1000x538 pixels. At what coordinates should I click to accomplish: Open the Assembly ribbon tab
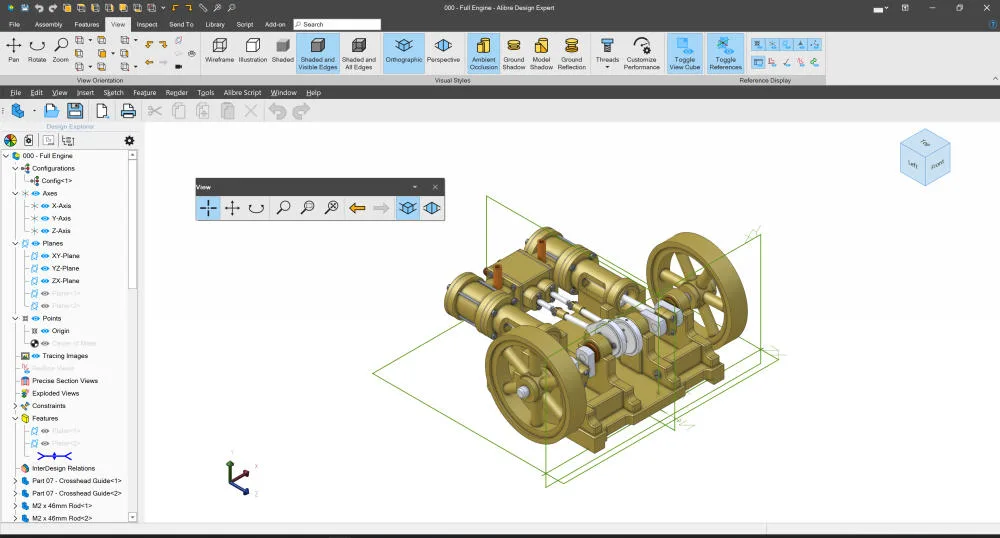coord(48,24)
